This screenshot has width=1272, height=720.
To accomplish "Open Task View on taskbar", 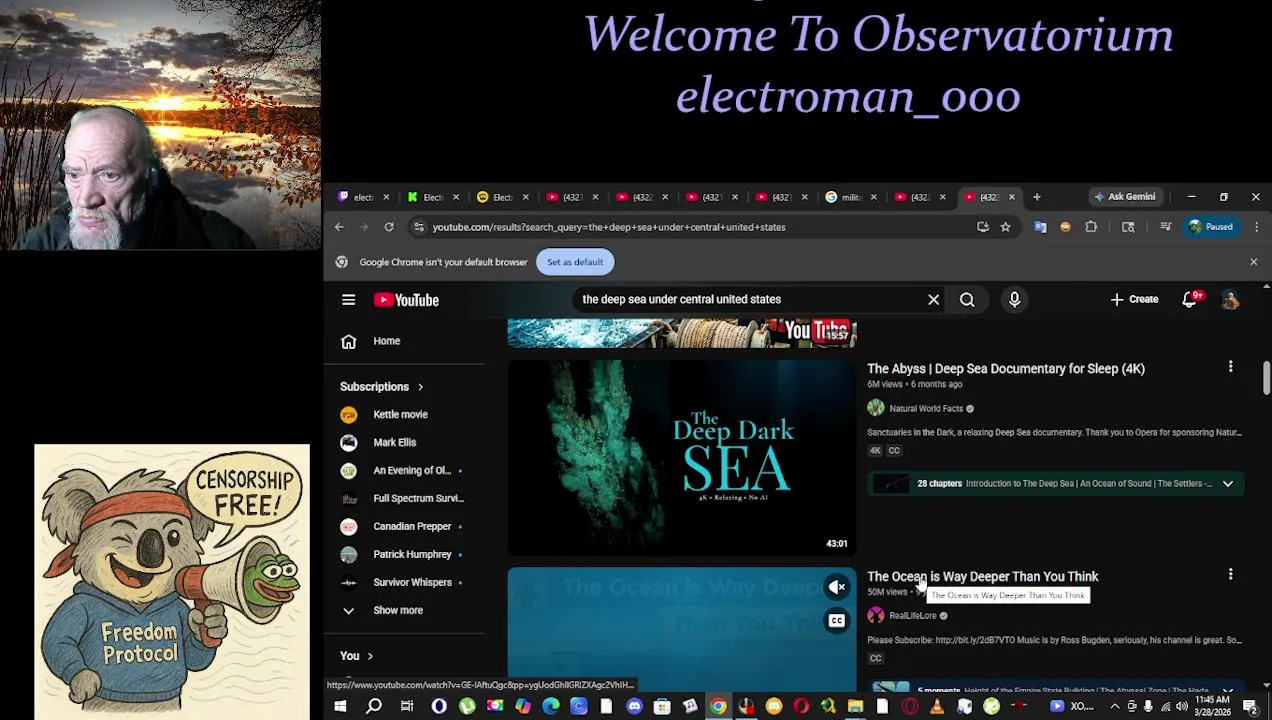I will tap(407, 707).
